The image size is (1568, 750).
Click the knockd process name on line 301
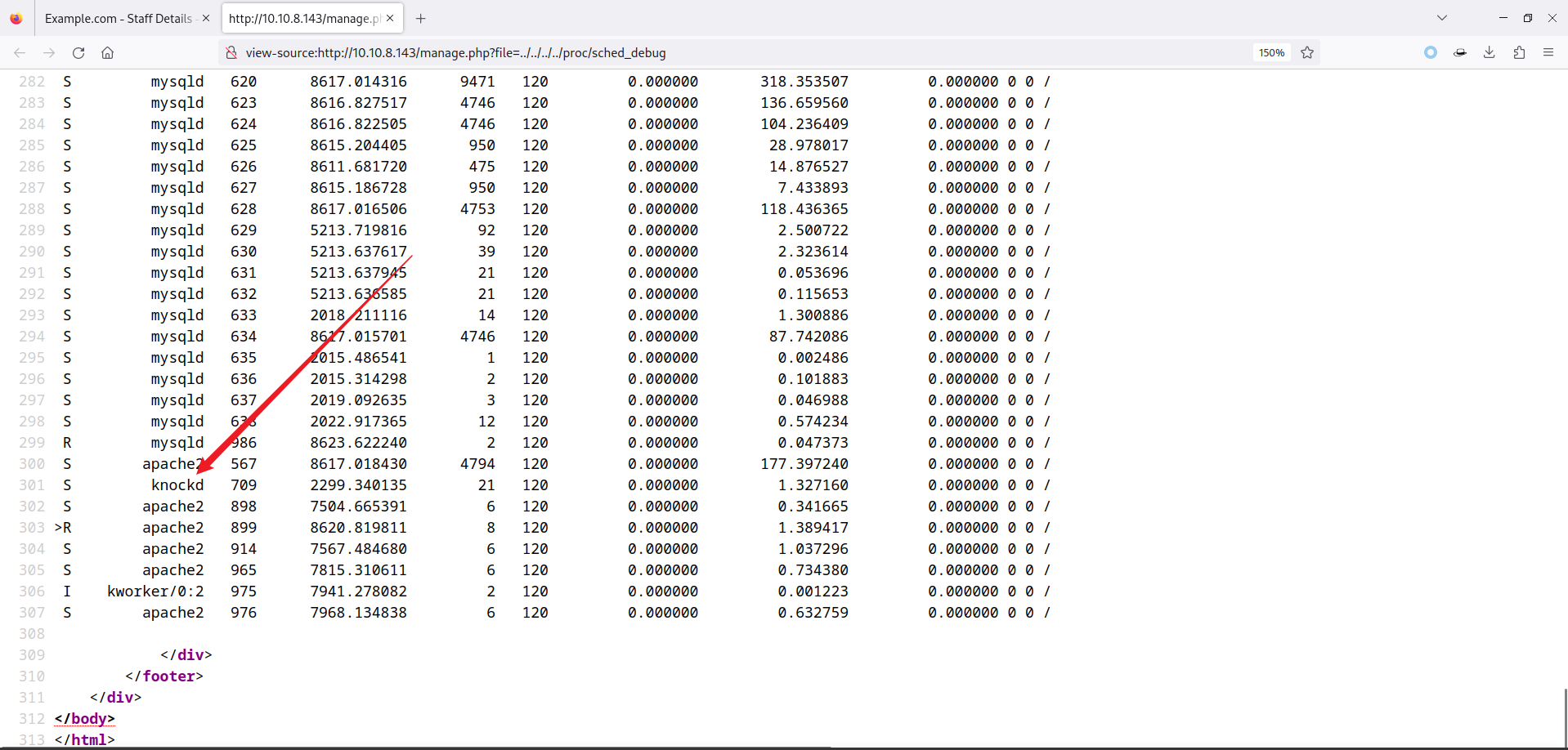(x=177, y=485)
